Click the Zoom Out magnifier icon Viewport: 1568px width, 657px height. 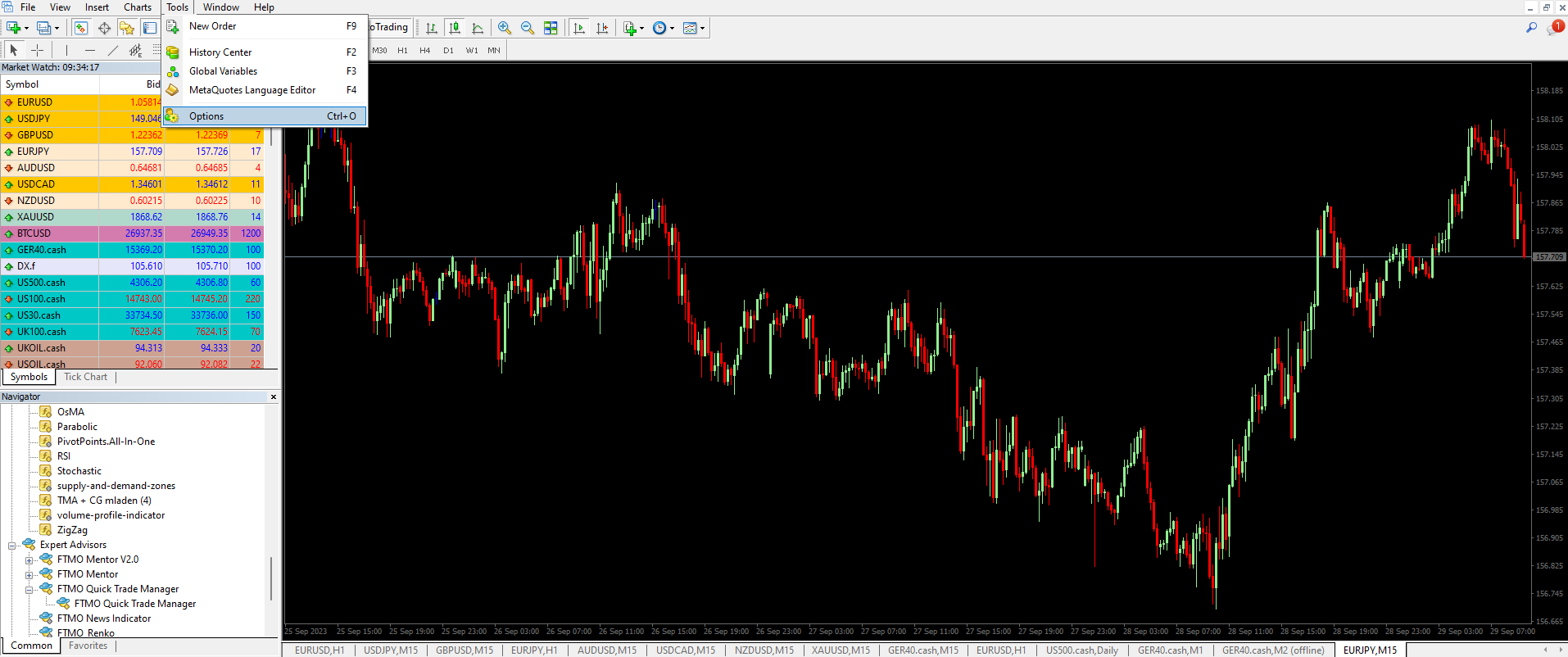(528, 28)
